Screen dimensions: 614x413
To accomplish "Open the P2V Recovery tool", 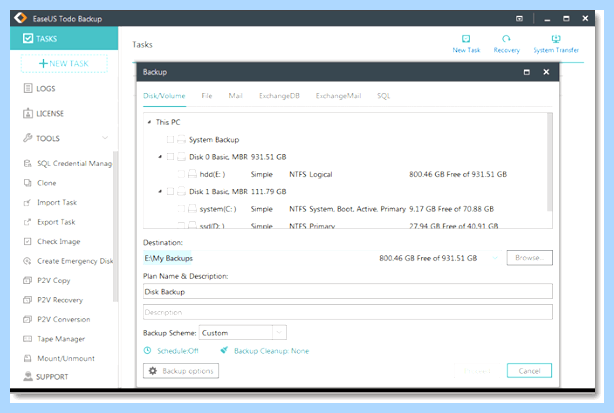I will [53, 300].
